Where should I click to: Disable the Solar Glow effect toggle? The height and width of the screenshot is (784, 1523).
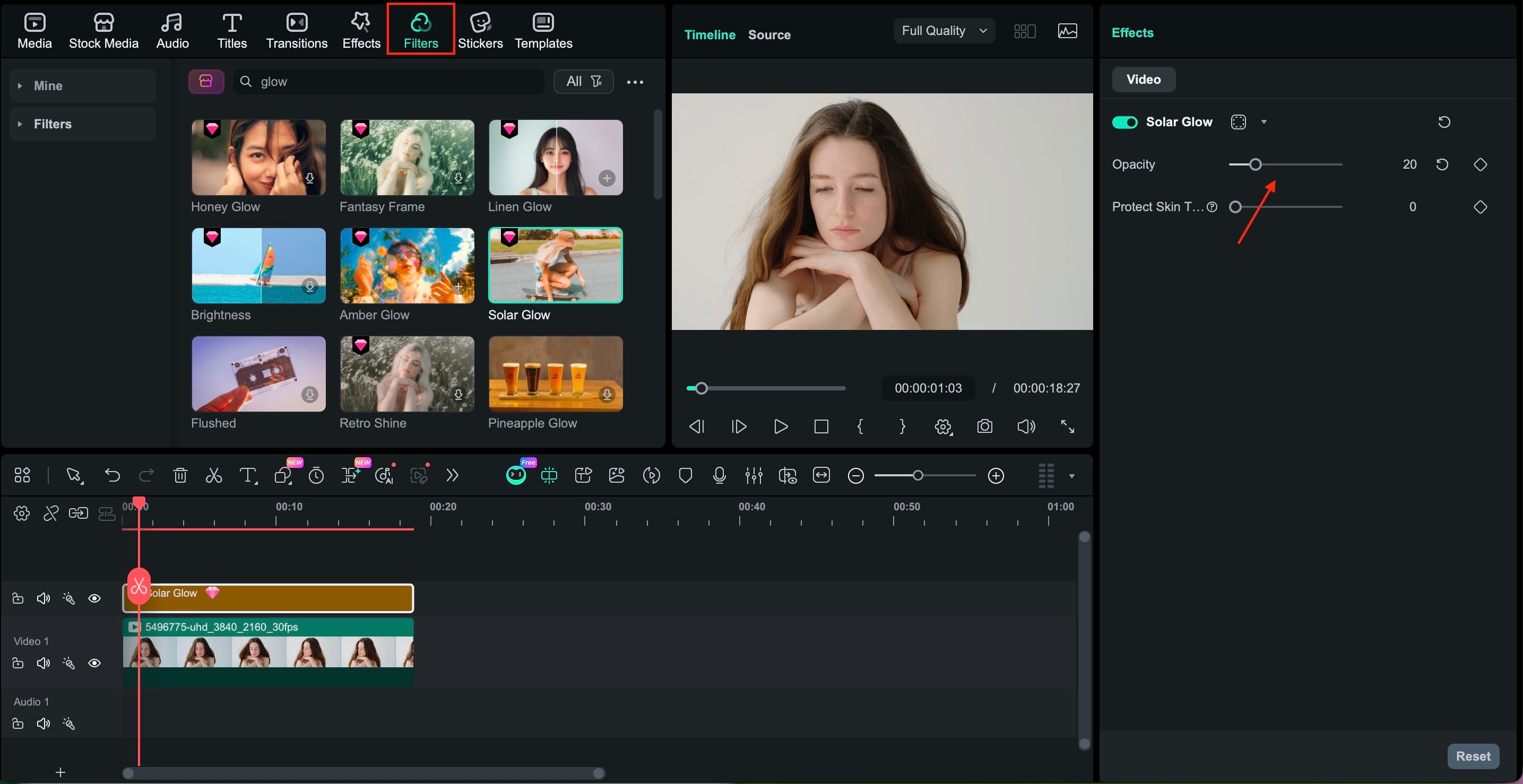tap(1124, 121)
